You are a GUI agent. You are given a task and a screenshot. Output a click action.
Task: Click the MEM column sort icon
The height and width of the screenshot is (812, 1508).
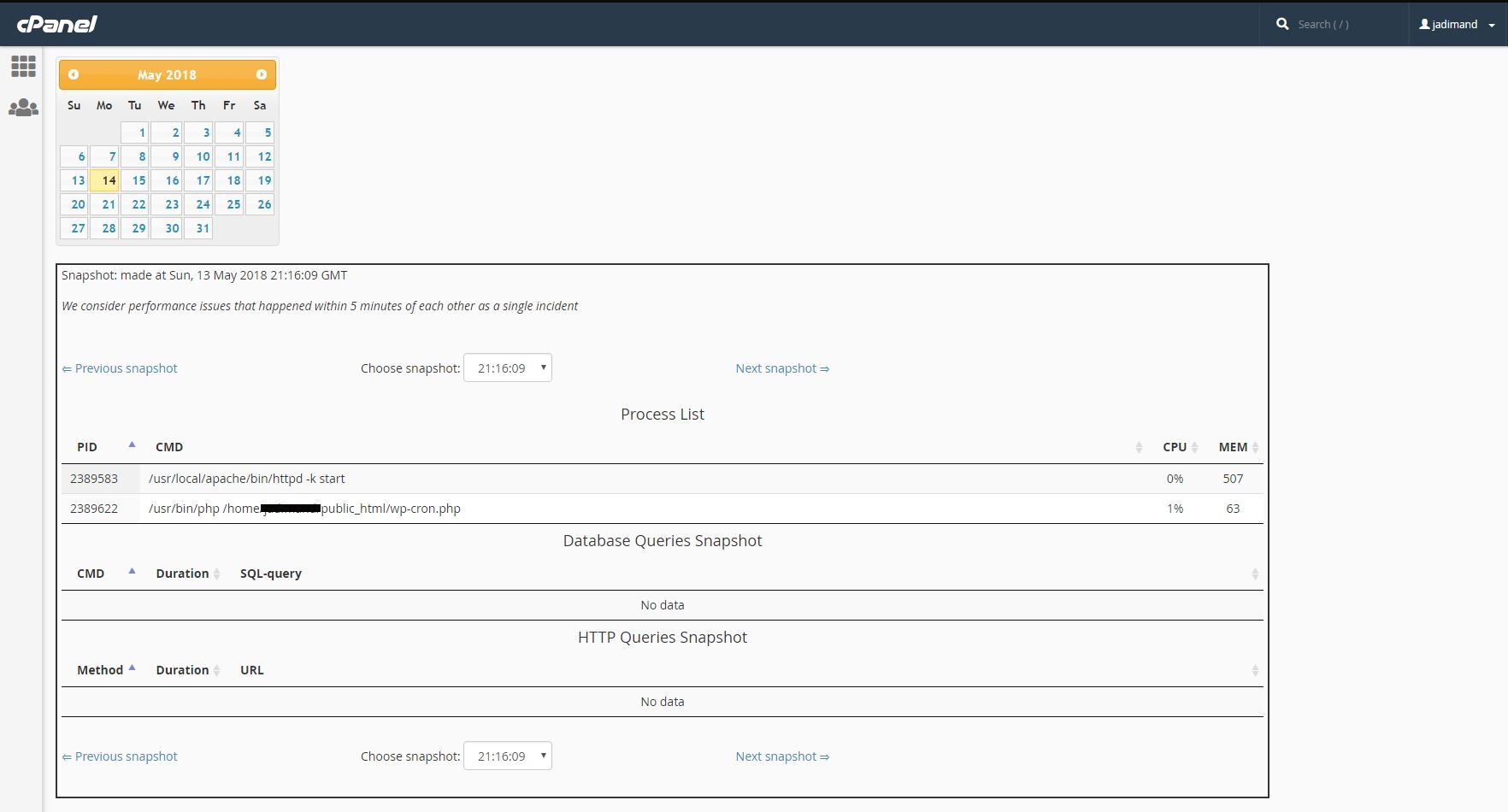pos(1257,447)
